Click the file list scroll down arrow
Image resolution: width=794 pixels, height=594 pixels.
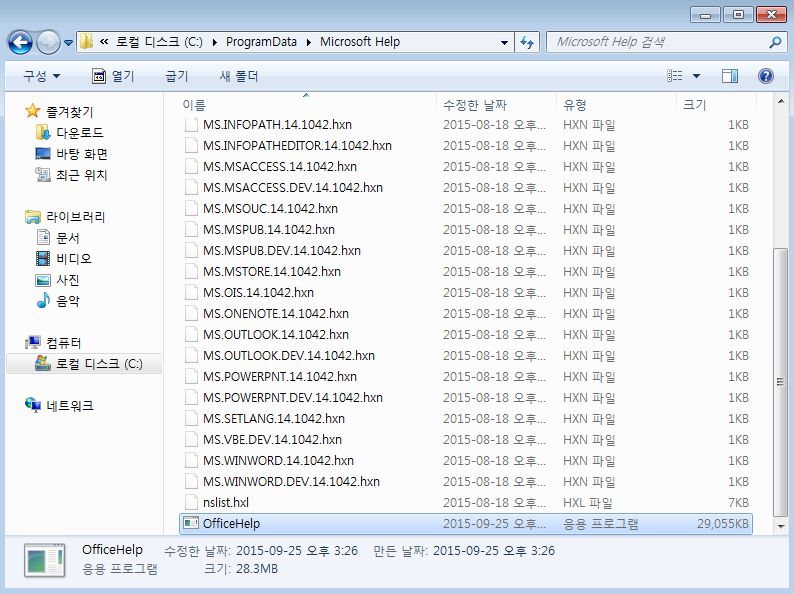coord(781,527)
